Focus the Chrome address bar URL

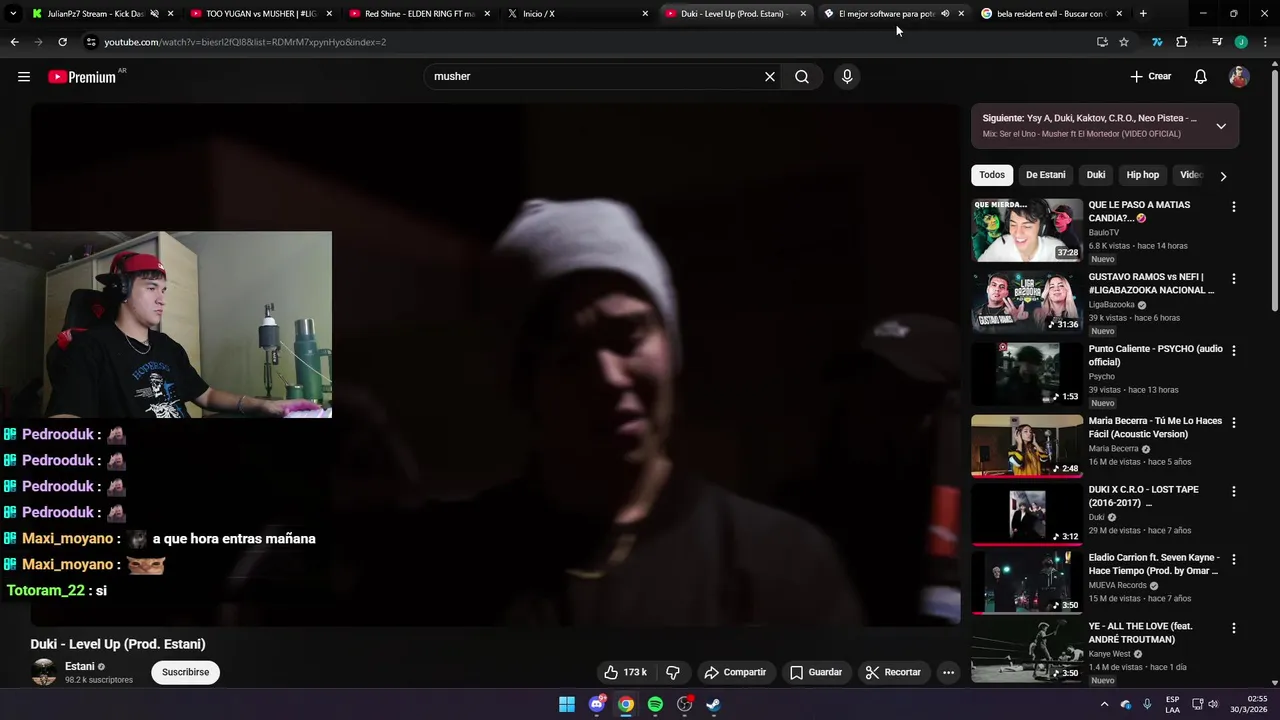(245, 42)
